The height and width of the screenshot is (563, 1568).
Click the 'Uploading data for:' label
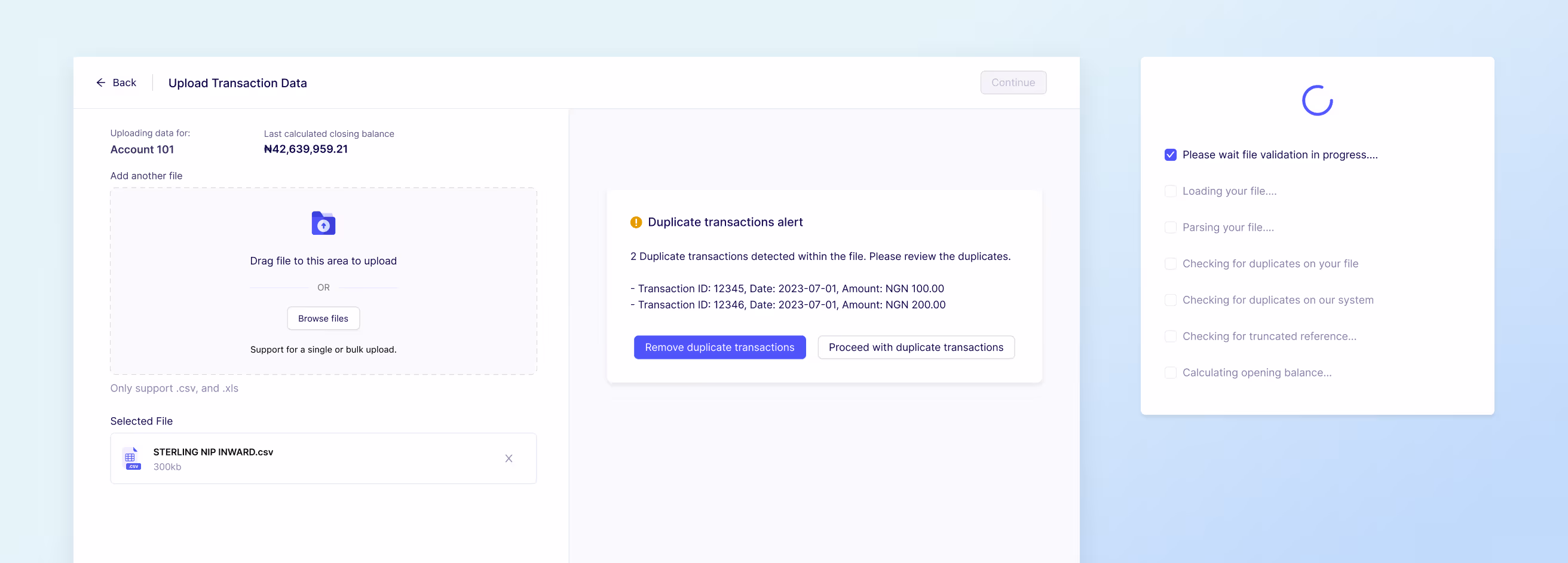pos(150,133)
